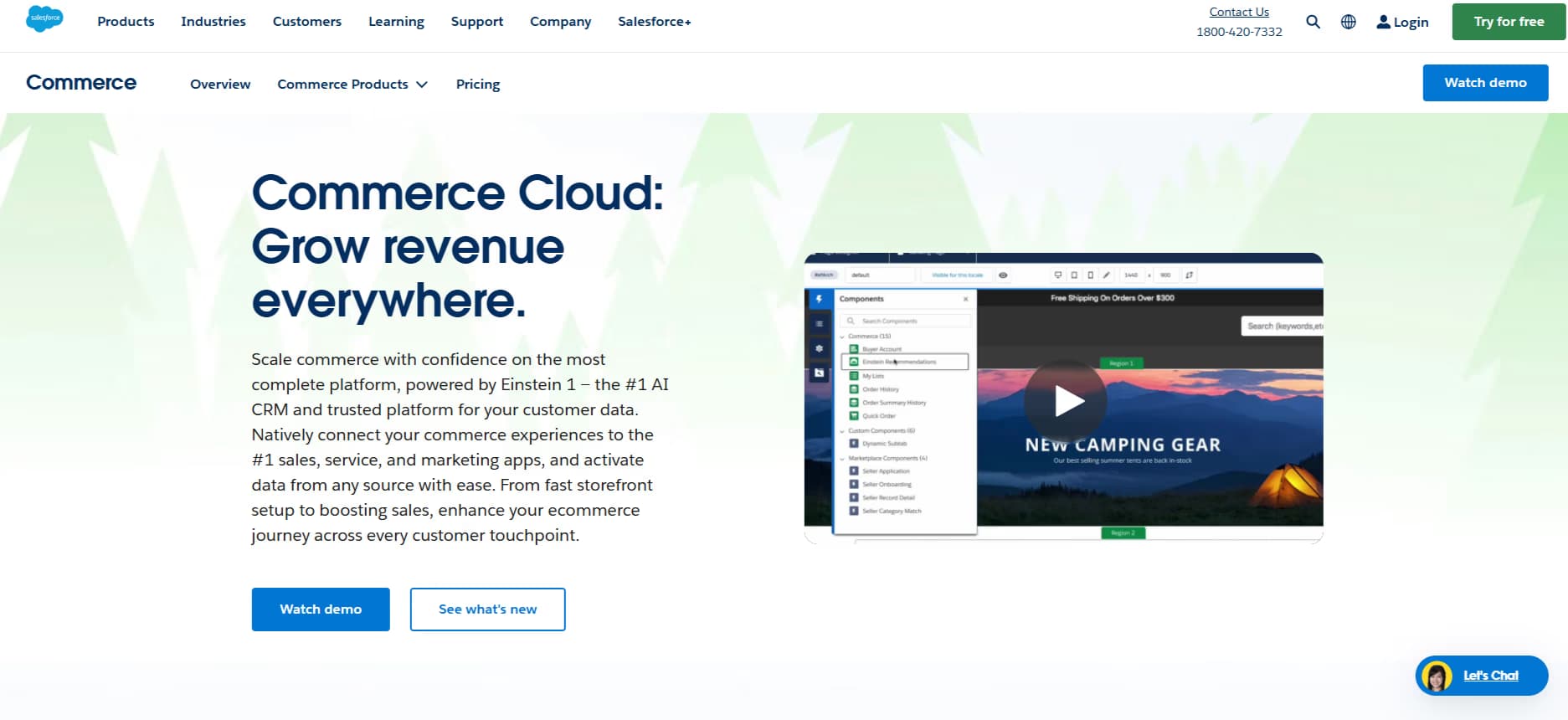Open the Customers menu
1568x720 pixels.
point(307,22)
